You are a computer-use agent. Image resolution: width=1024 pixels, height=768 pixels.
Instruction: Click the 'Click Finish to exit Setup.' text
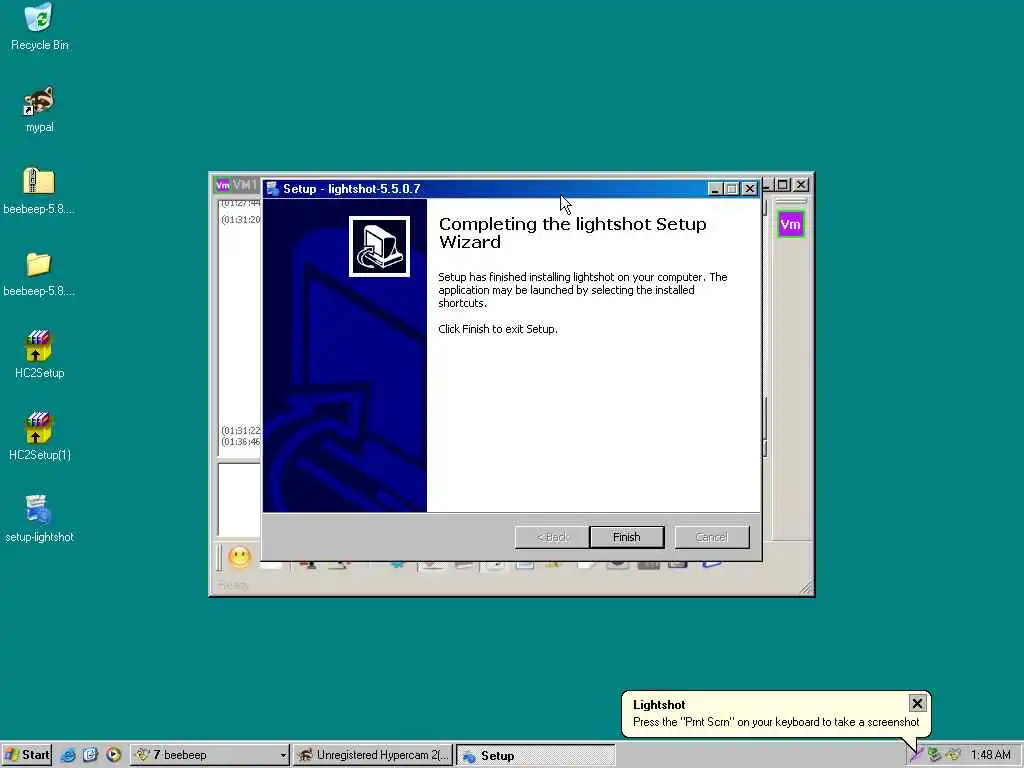click(498, 329)
